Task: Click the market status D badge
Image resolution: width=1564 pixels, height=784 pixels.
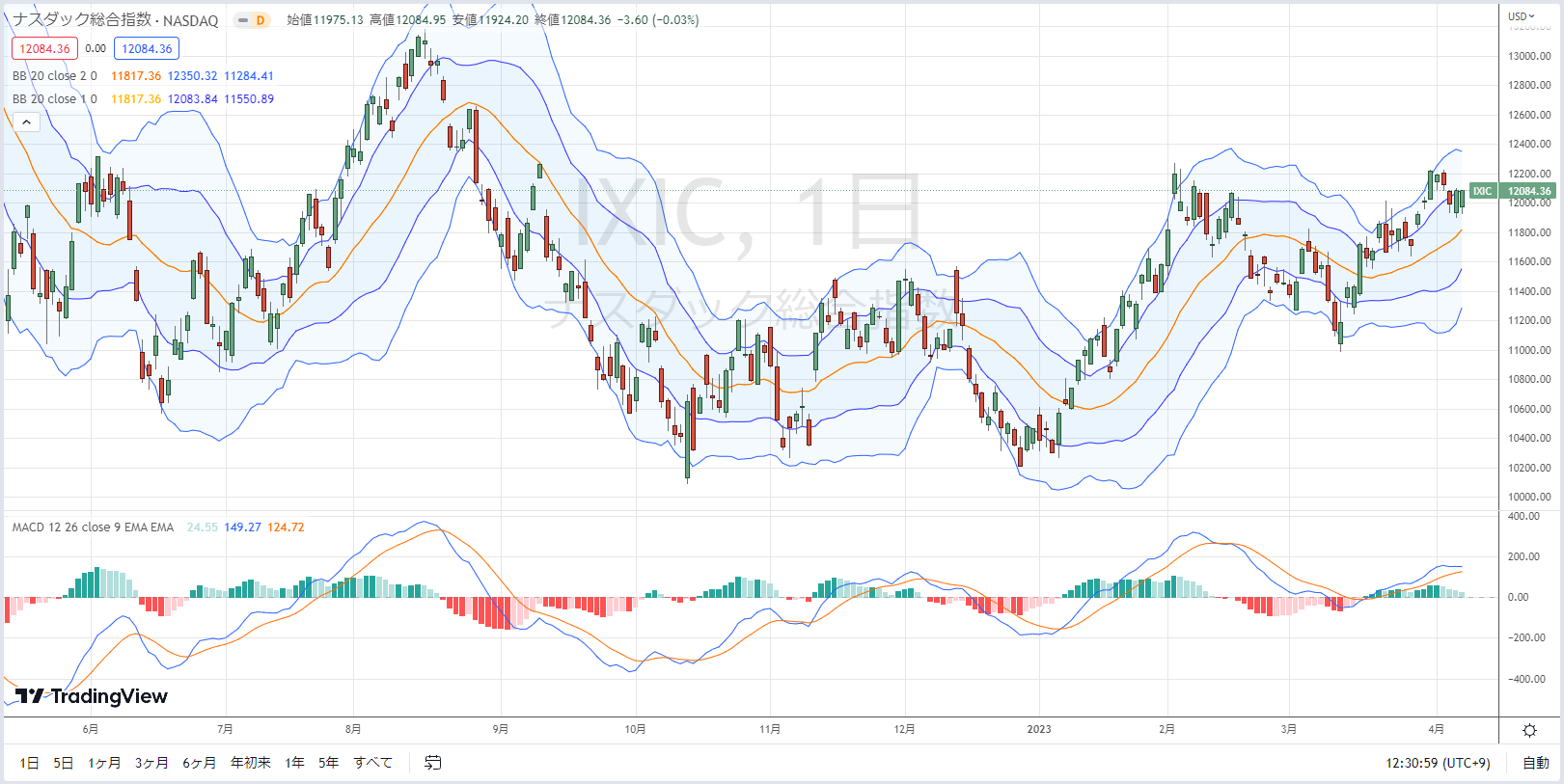Action: click(x=261, y=20)
